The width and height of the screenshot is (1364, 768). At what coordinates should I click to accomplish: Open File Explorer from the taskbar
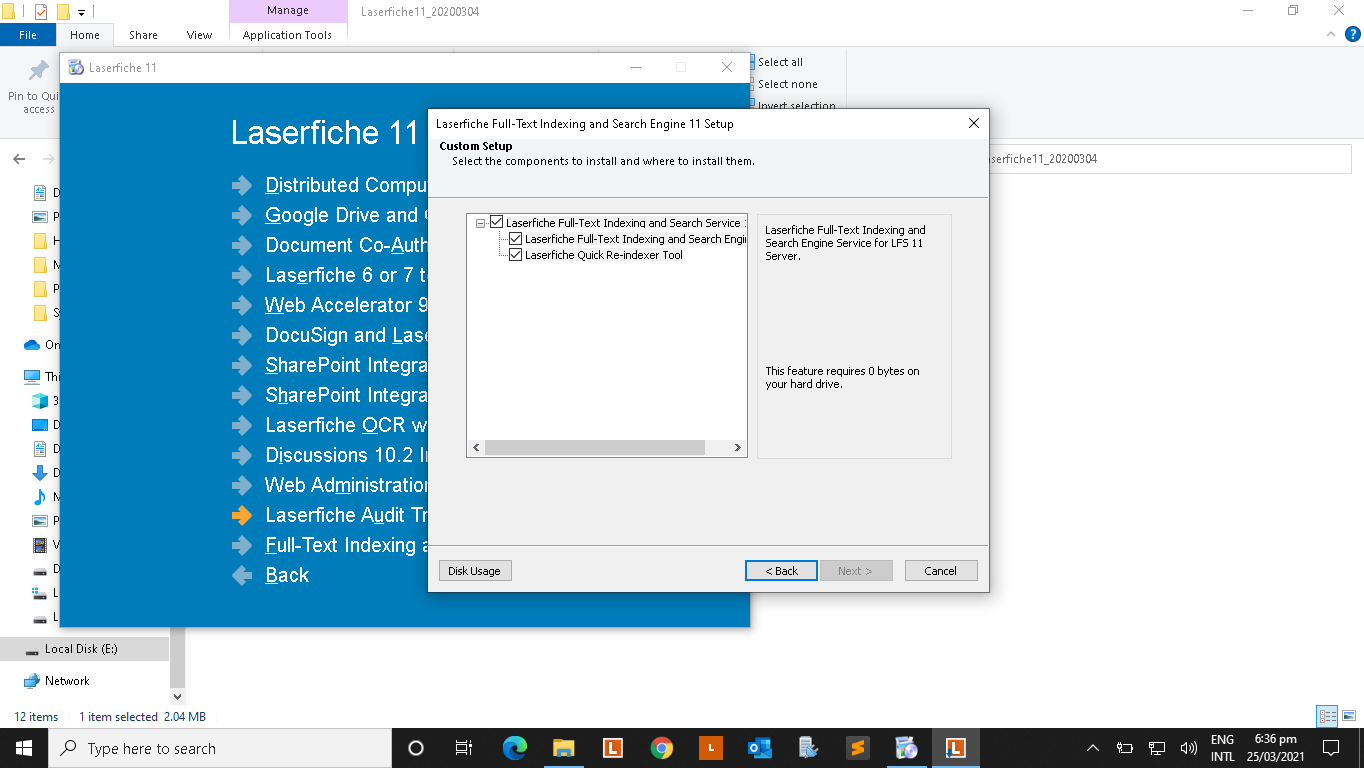[563, 748]
